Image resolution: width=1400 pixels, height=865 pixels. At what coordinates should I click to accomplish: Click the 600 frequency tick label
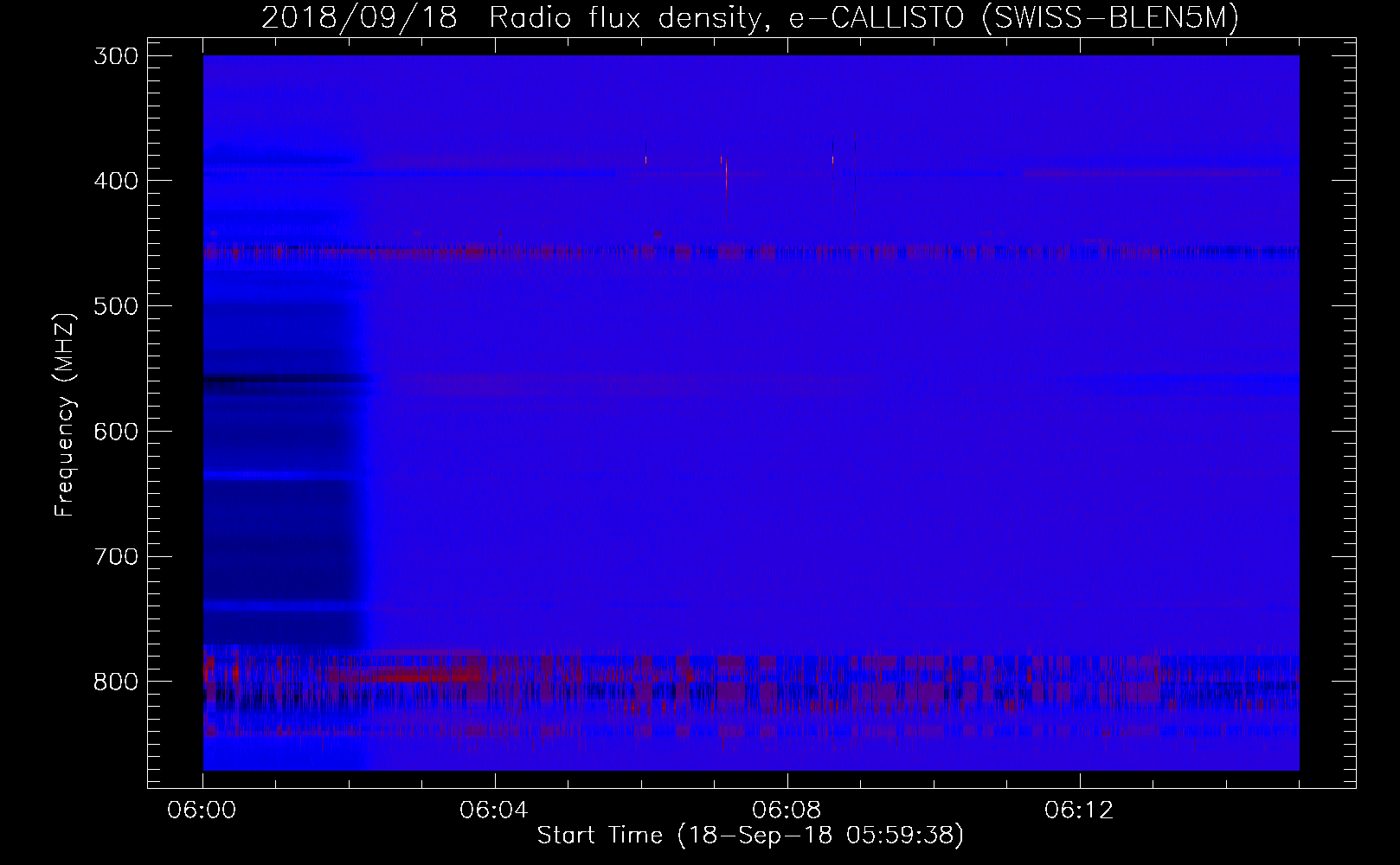coord(114,431)
